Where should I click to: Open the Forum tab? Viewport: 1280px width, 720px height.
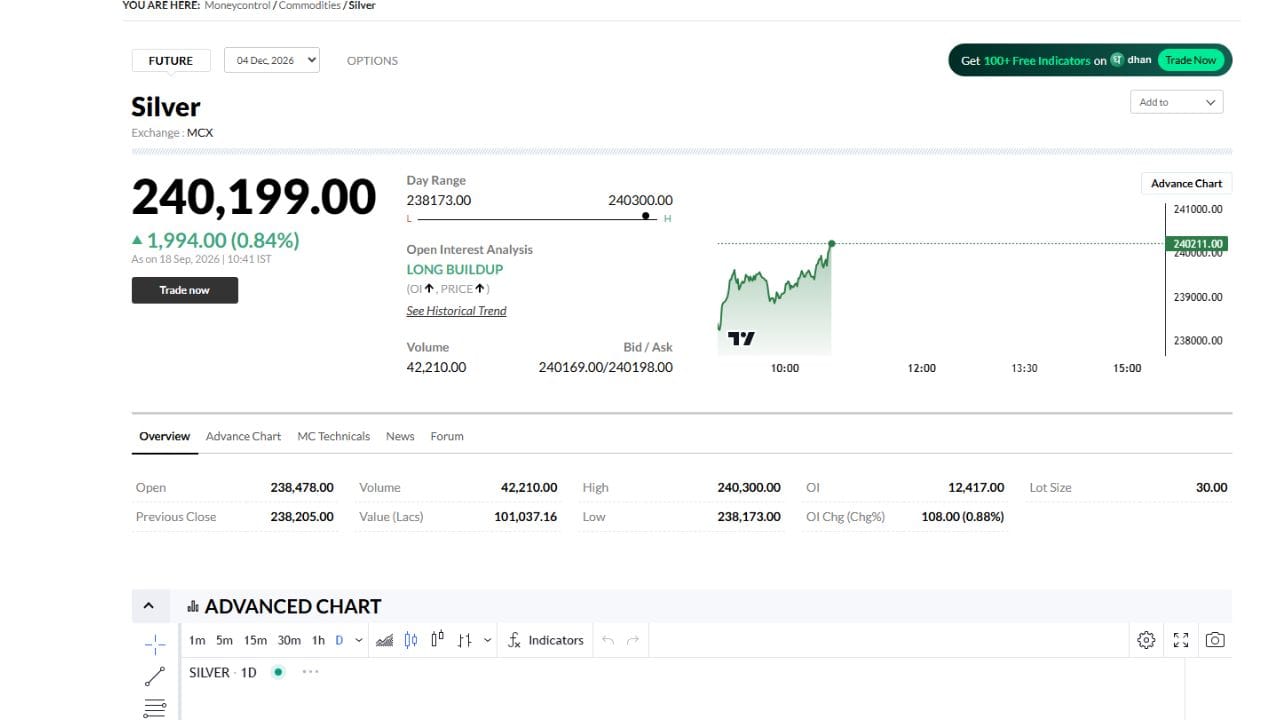pos(447,436)
